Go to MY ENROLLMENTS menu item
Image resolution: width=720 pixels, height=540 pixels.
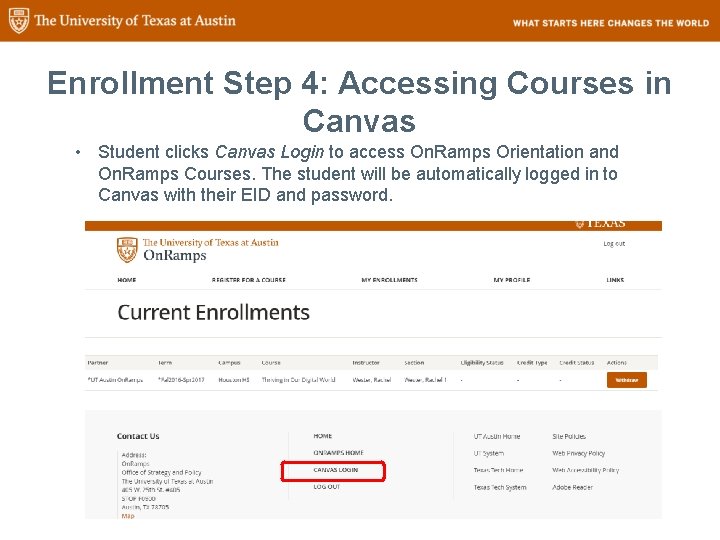click(x=389, y=280)
